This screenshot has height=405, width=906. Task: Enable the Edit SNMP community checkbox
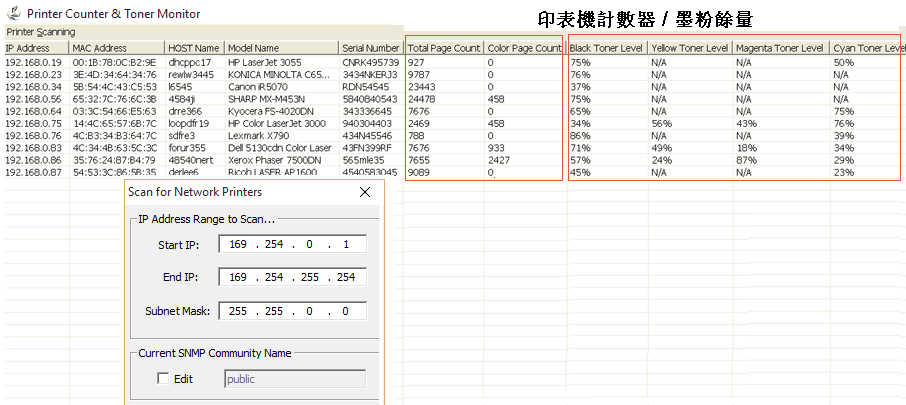pos(164,379)
